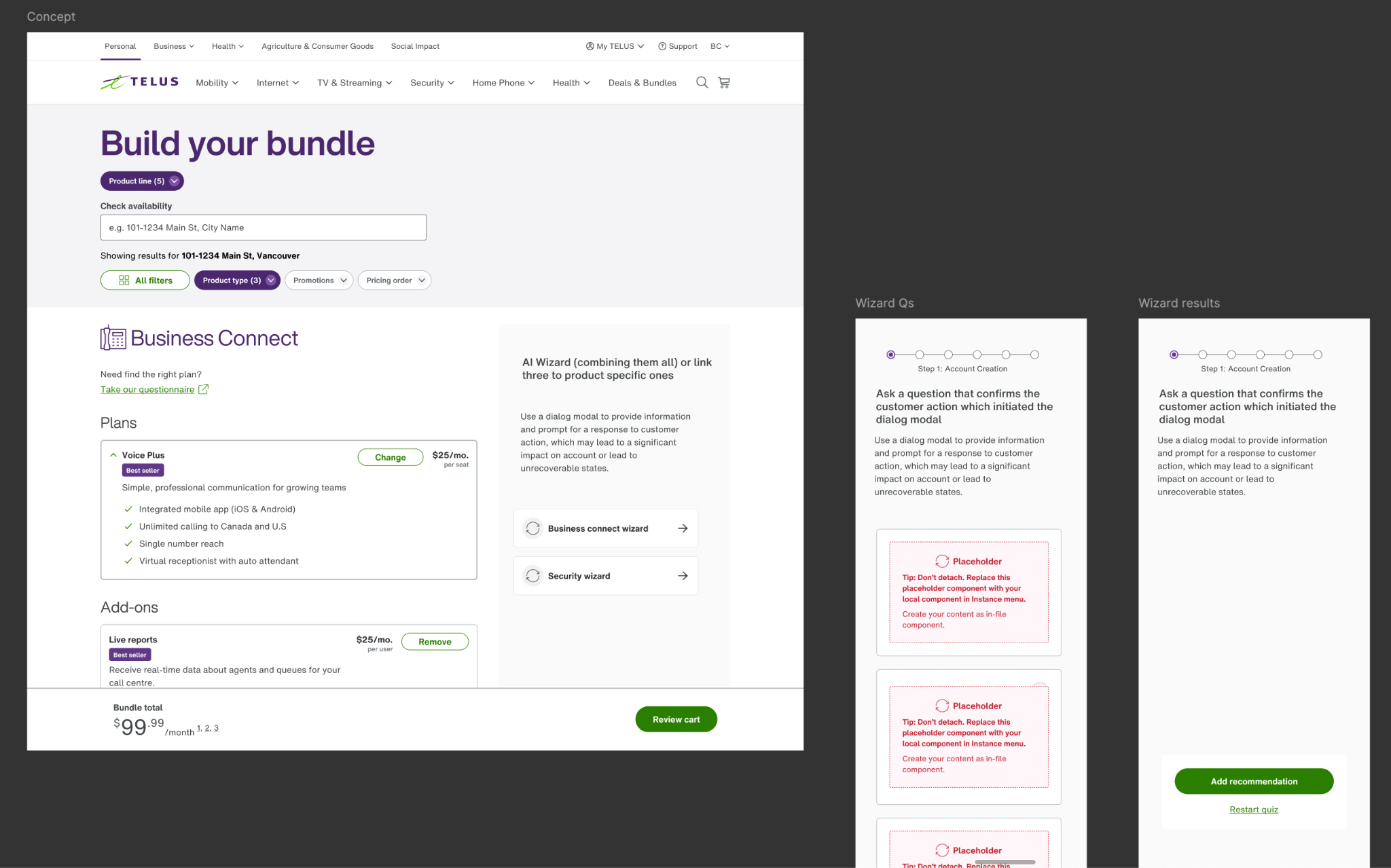Open Take our questionnaire link

147,389
